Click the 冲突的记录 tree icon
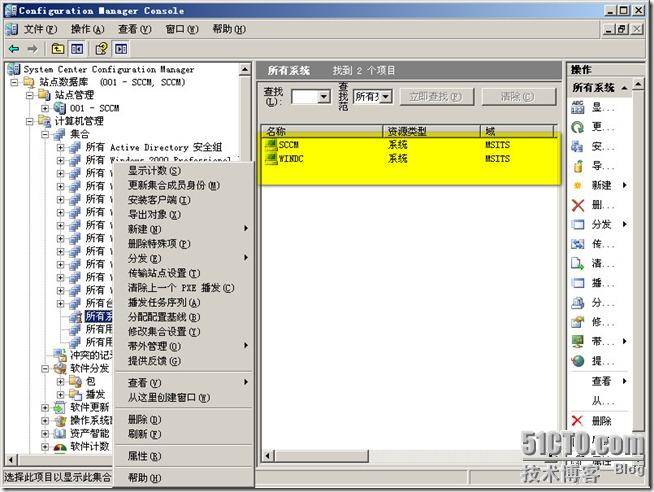This screenshot has height=492, width=654. (60, 355)
